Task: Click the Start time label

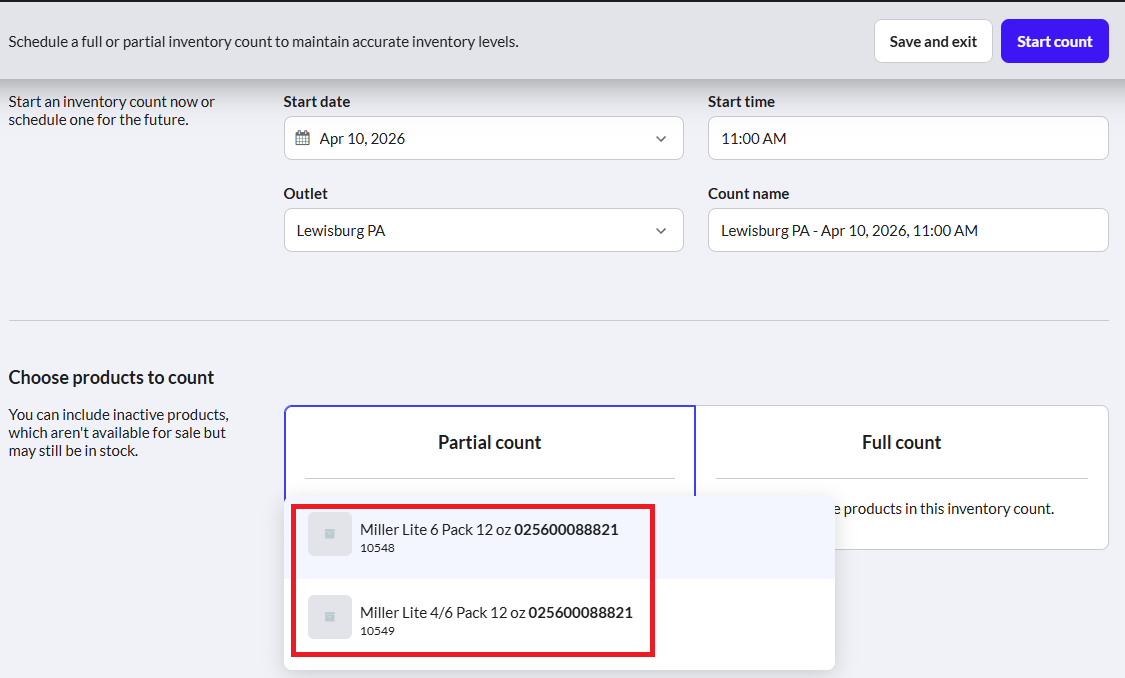Action: [x=741, y=102]
